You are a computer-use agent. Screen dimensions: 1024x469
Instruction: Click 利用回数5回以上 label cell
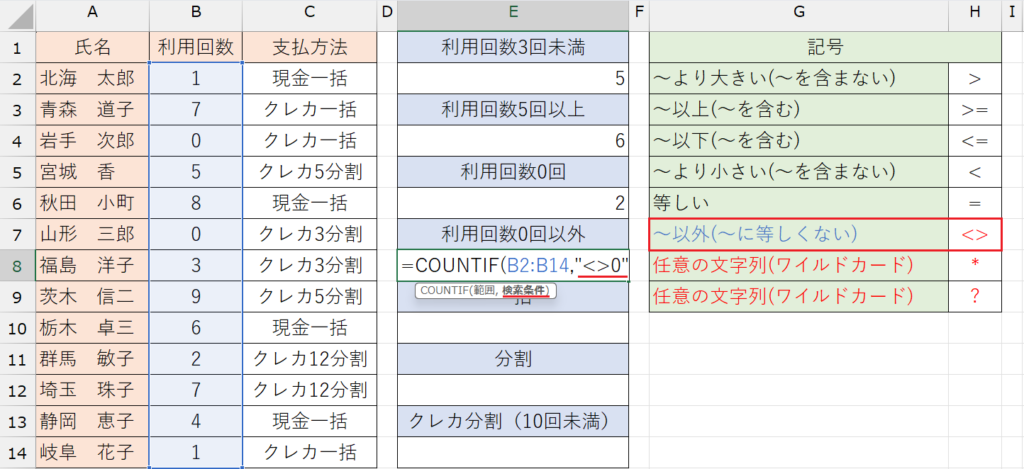(513, 110)
